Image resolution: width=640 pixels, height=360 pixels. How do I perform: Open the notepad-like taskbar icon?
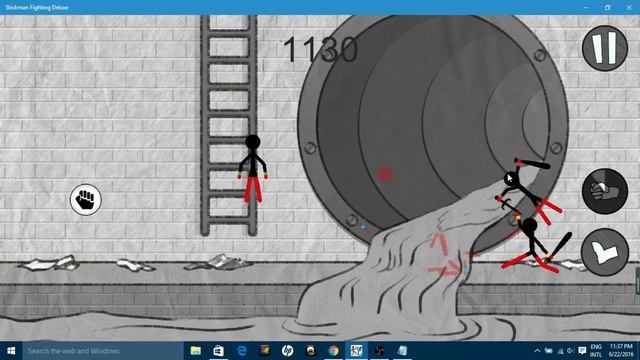[402, 351]
